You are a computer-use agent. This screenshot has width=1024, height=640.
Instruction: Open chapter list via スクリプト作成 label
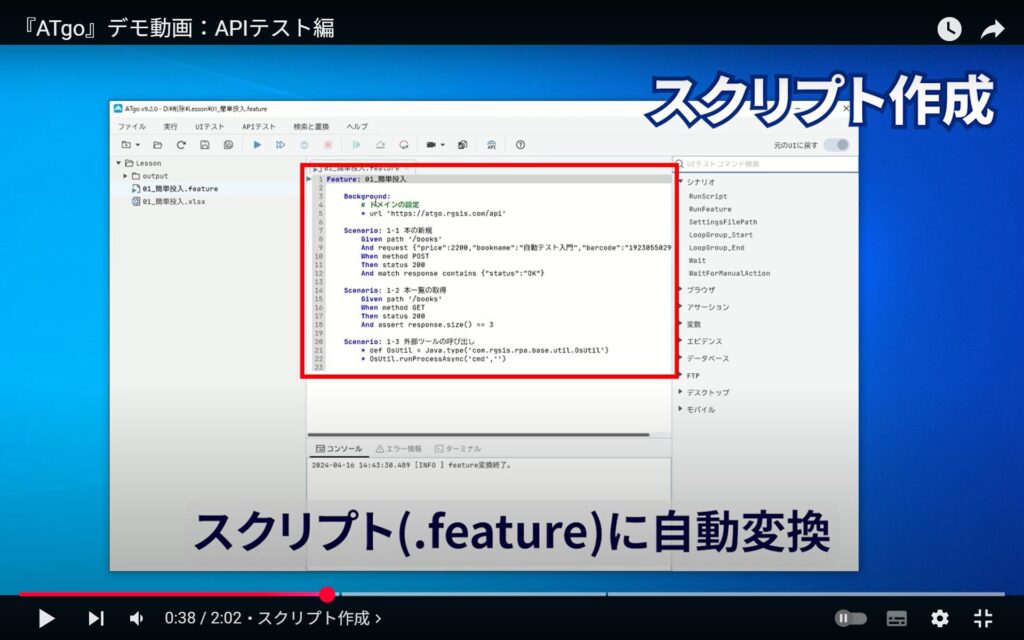coord(319,618)
